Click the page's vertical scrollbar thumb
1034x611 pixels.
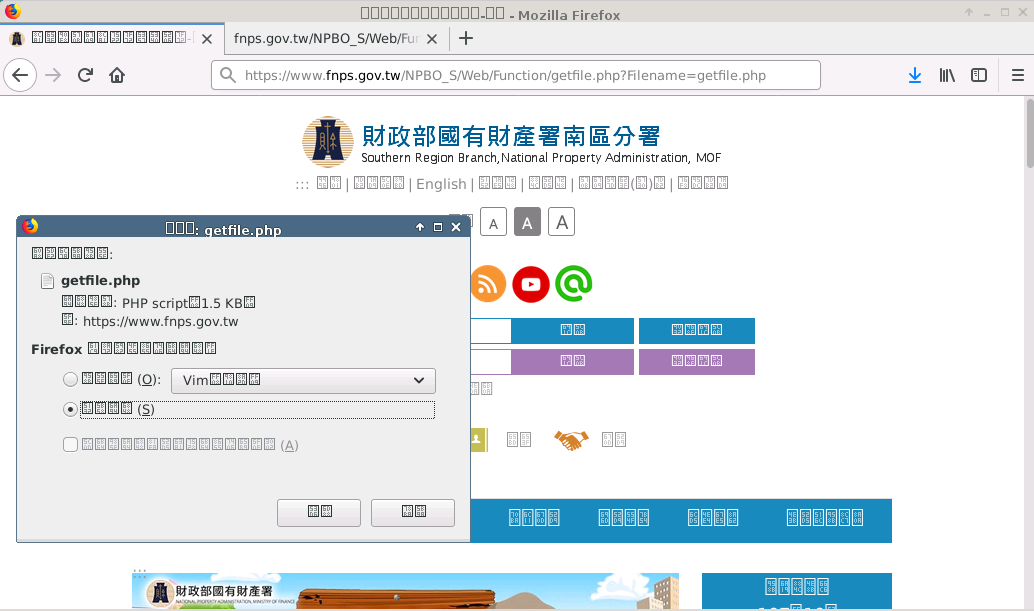coord(1029,132)
